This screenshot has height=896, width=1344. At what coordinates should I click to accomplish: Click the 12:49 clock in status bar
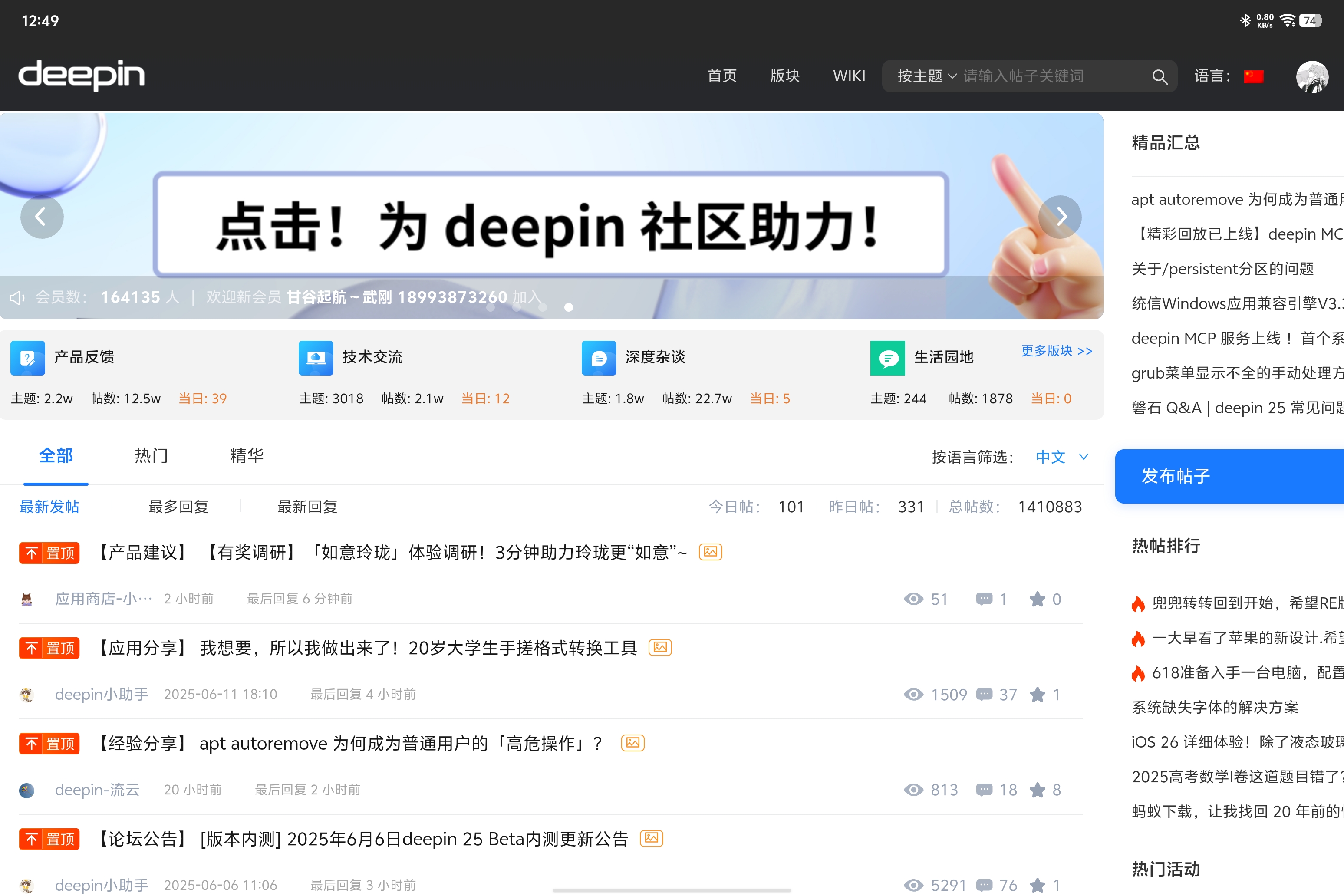(x=40, y=20)
